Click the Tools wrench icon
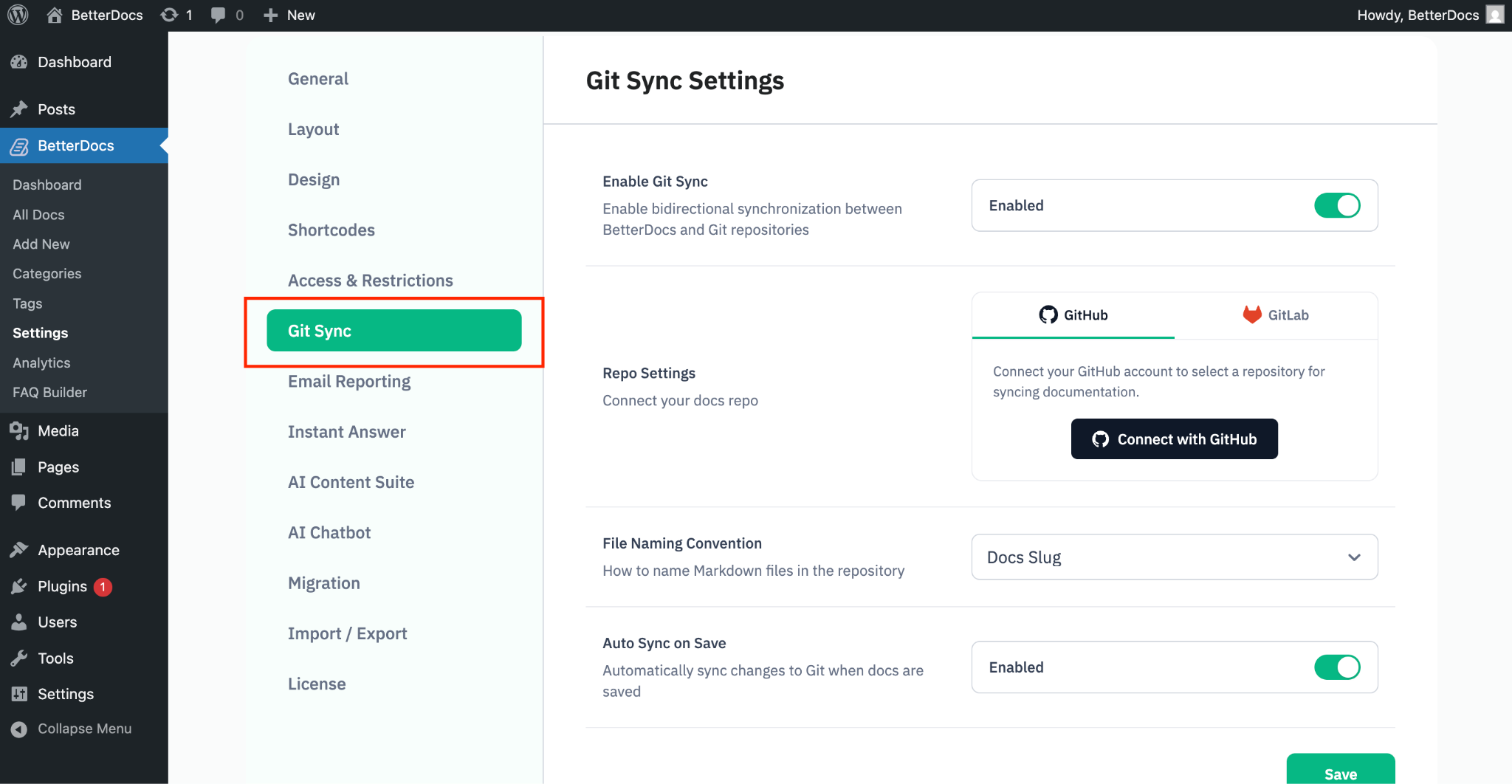Image resolution: width=1512 pixels, height=784 pixels. [x=19, y=658]
